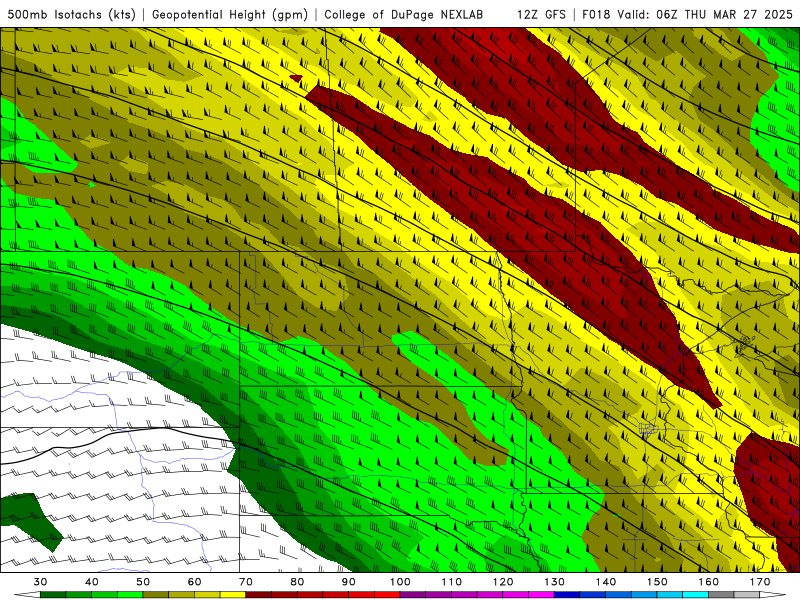Click the legend label '170'
800x600 pixels.
click(x=760, y=582)
